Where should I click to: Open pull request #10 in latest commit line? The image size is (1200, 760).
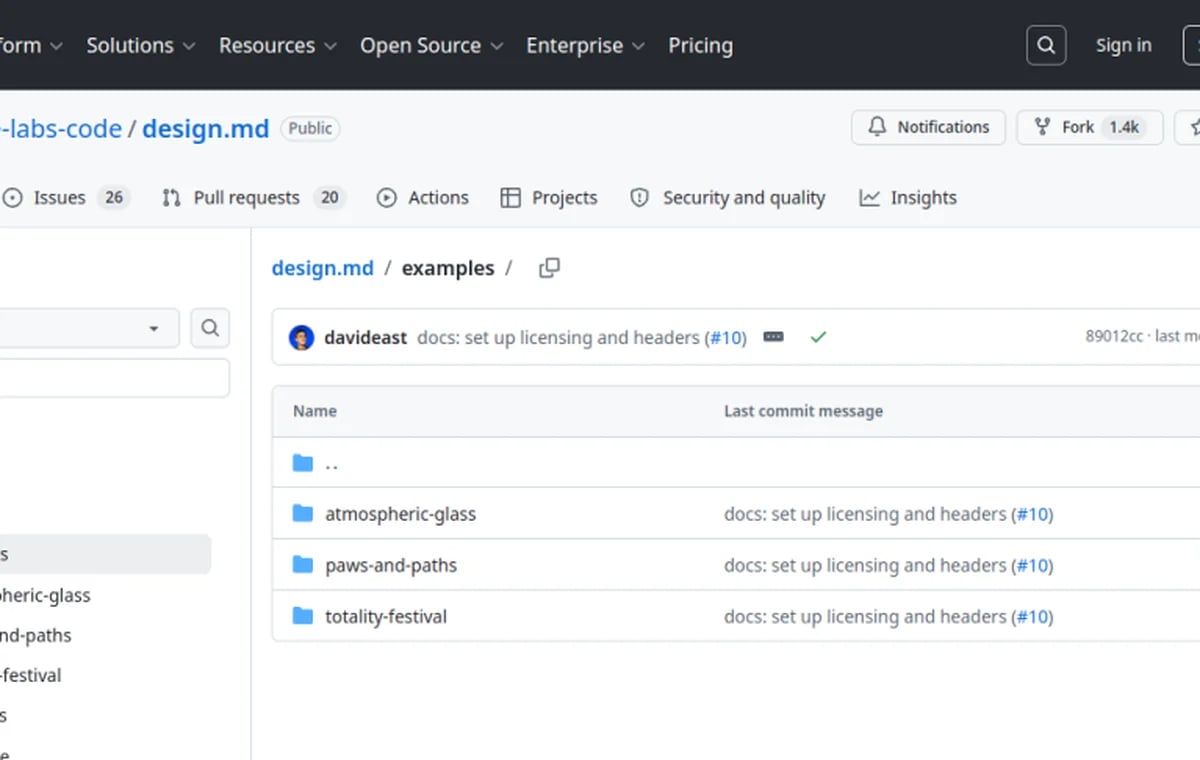pyautogui.click(x=726, y=337)
